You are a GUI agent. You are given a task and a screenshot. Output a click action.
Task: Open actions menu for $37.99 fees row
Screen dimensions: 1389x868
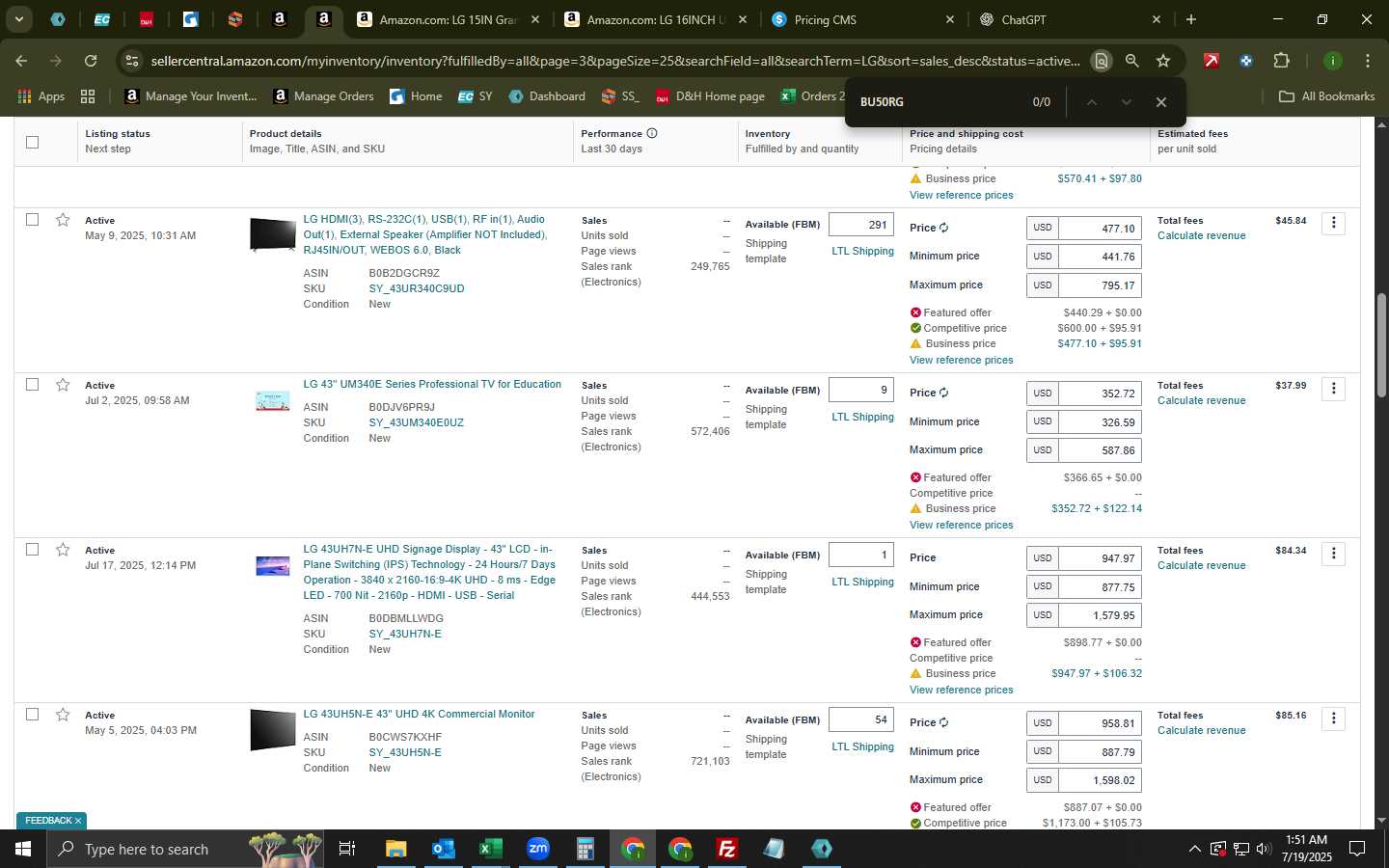(1333, 388)
